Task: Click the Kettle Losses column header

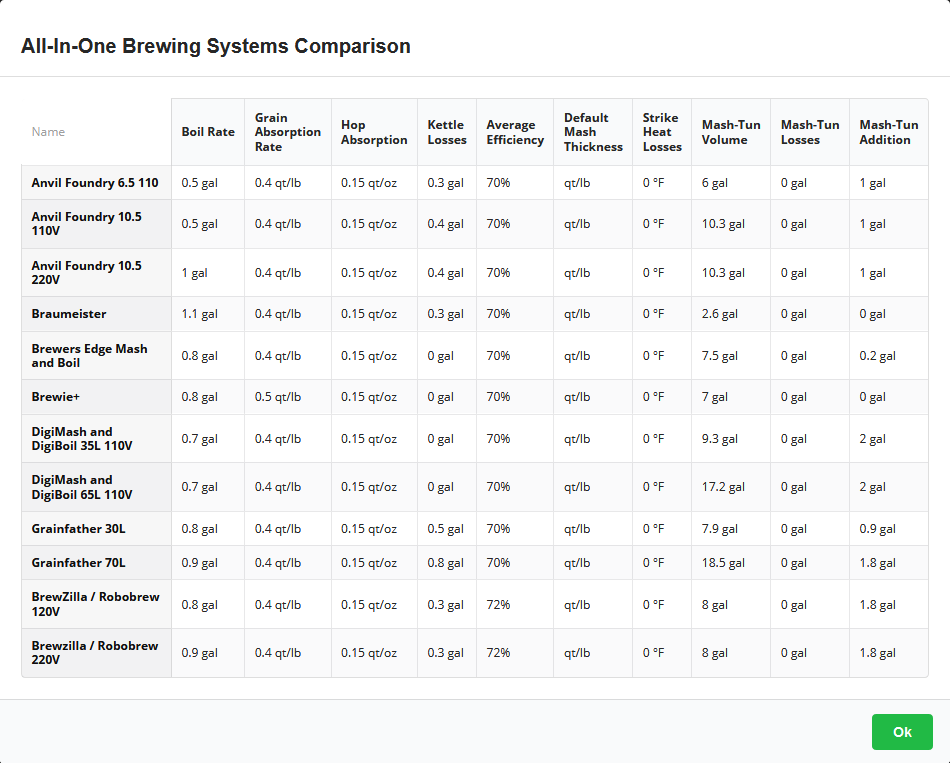Action: coord(447,132)
